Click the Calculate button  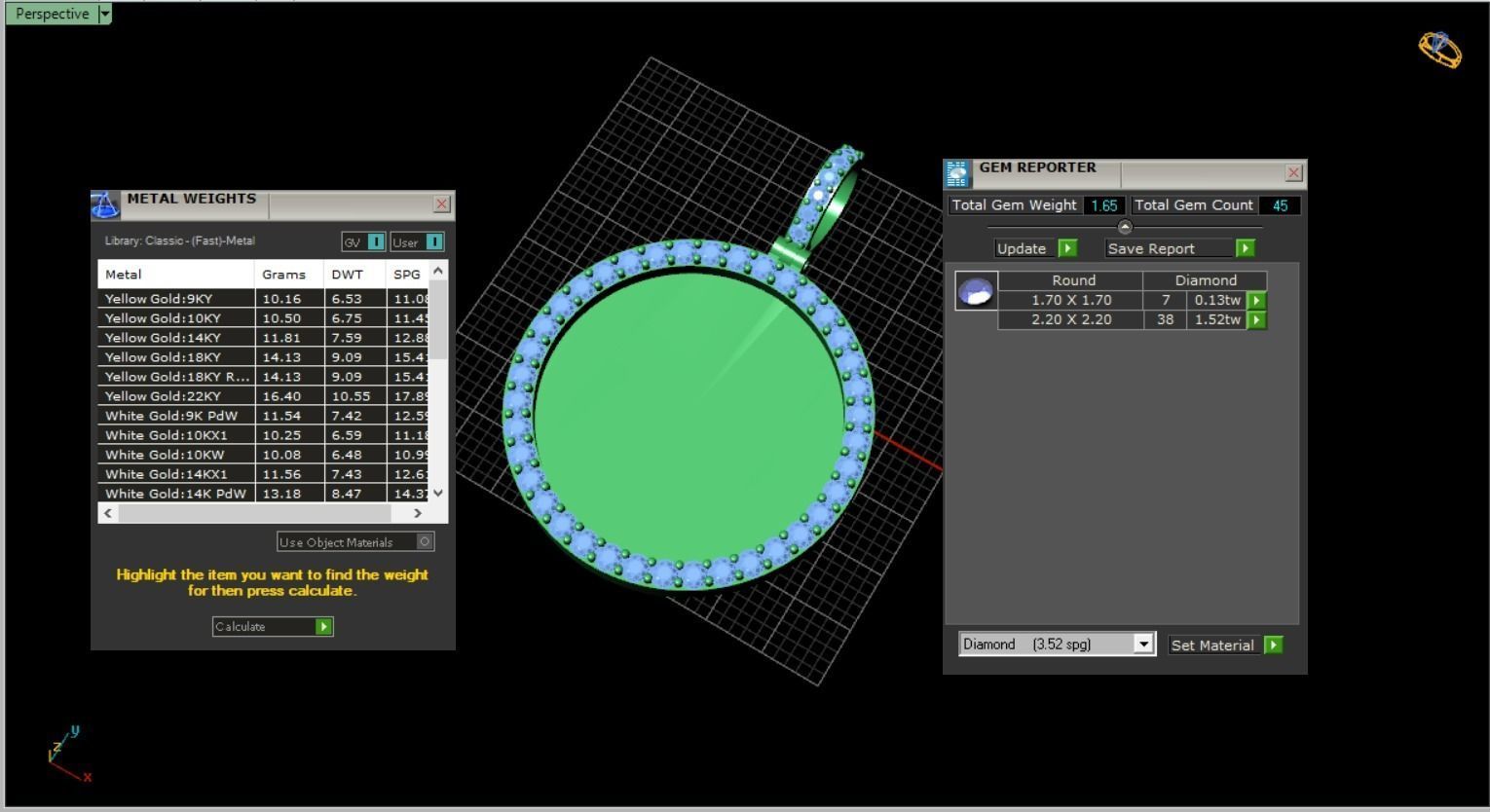273,626
